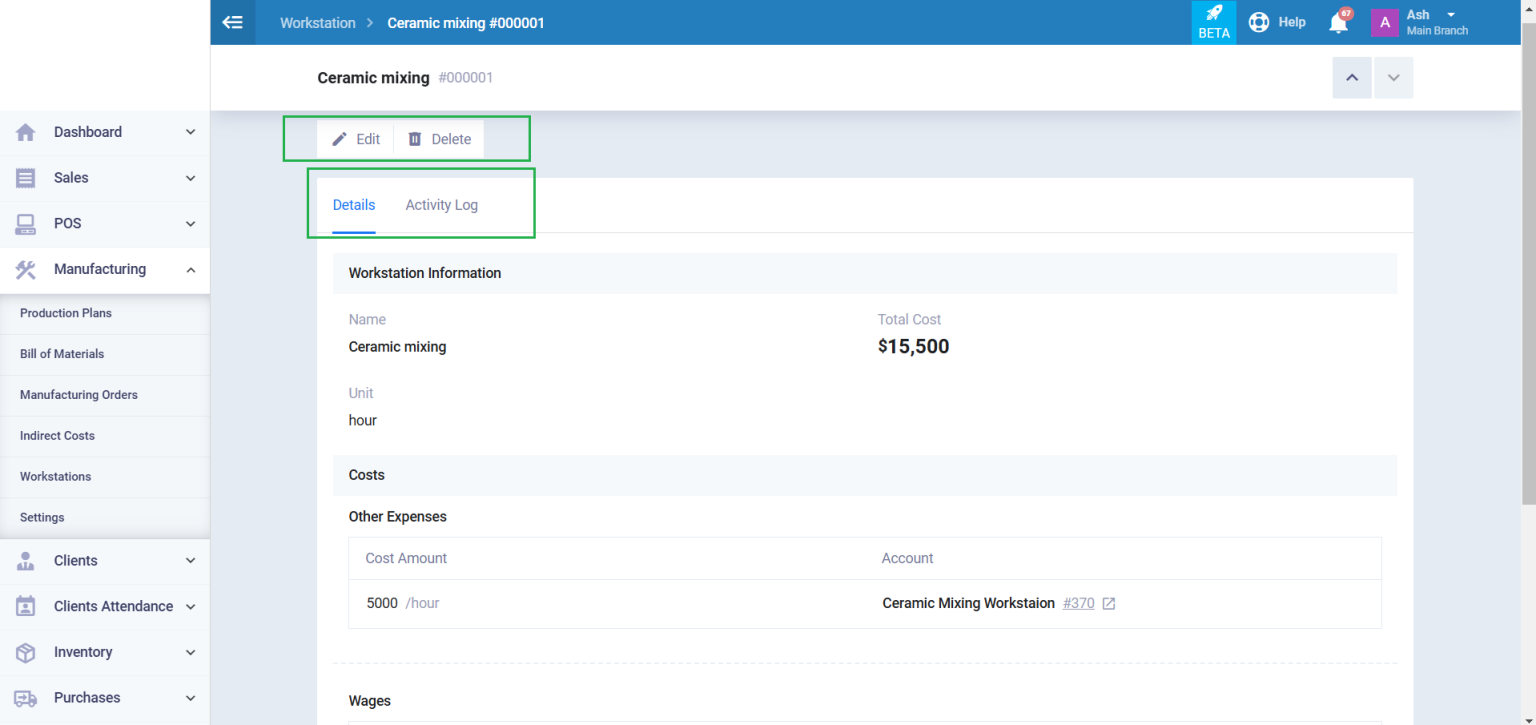
Task: Click the Clients Attendance calendar icon
Action: 26,606
